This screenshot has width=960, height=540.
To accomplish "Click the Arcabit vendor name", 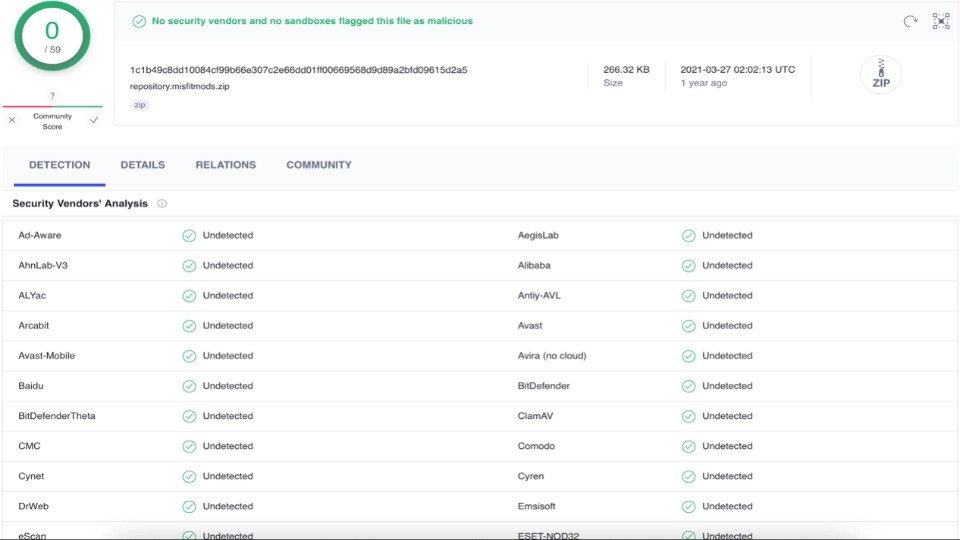I will coord(34,325).
